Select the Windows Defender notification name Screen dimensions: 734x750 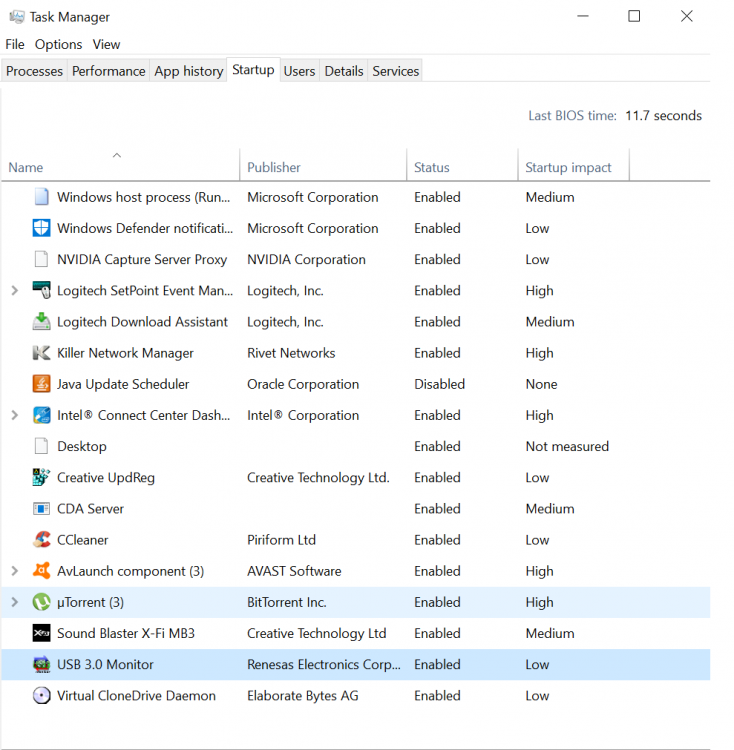pyautogui.click(x=145, y=228)
